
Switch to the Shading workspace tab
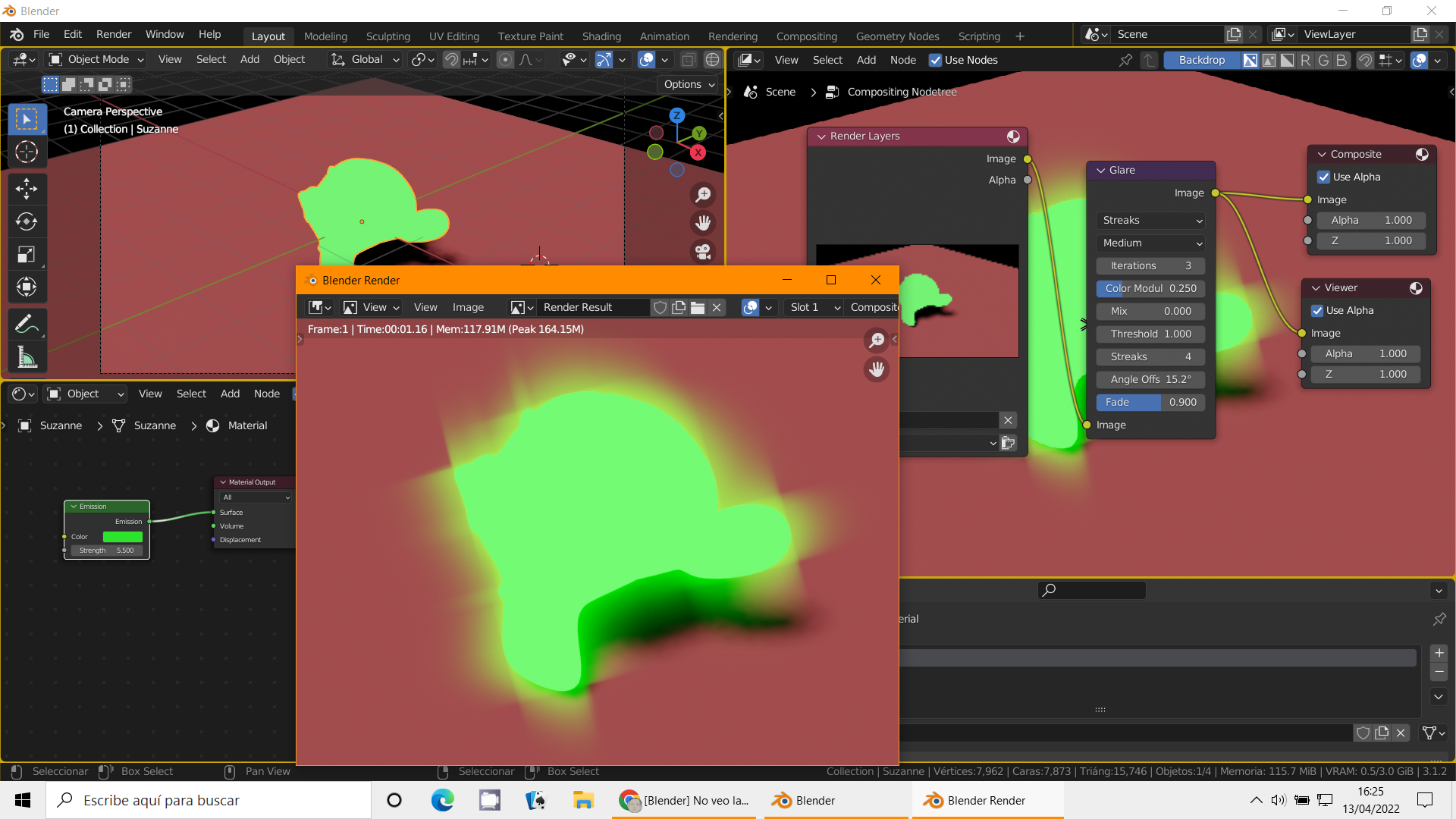point(601,36)
